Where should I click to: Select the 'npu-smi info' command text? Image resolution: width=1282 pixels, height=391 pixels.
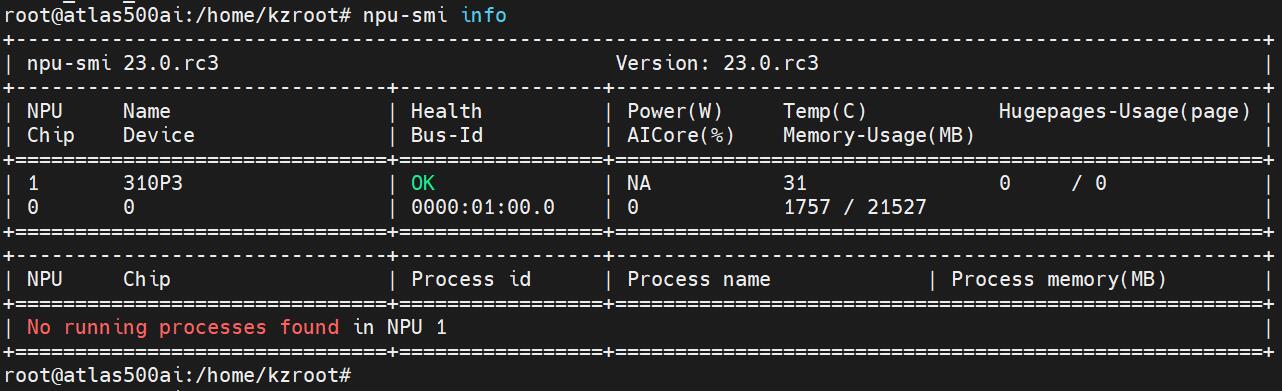click(x=435, y=15)
